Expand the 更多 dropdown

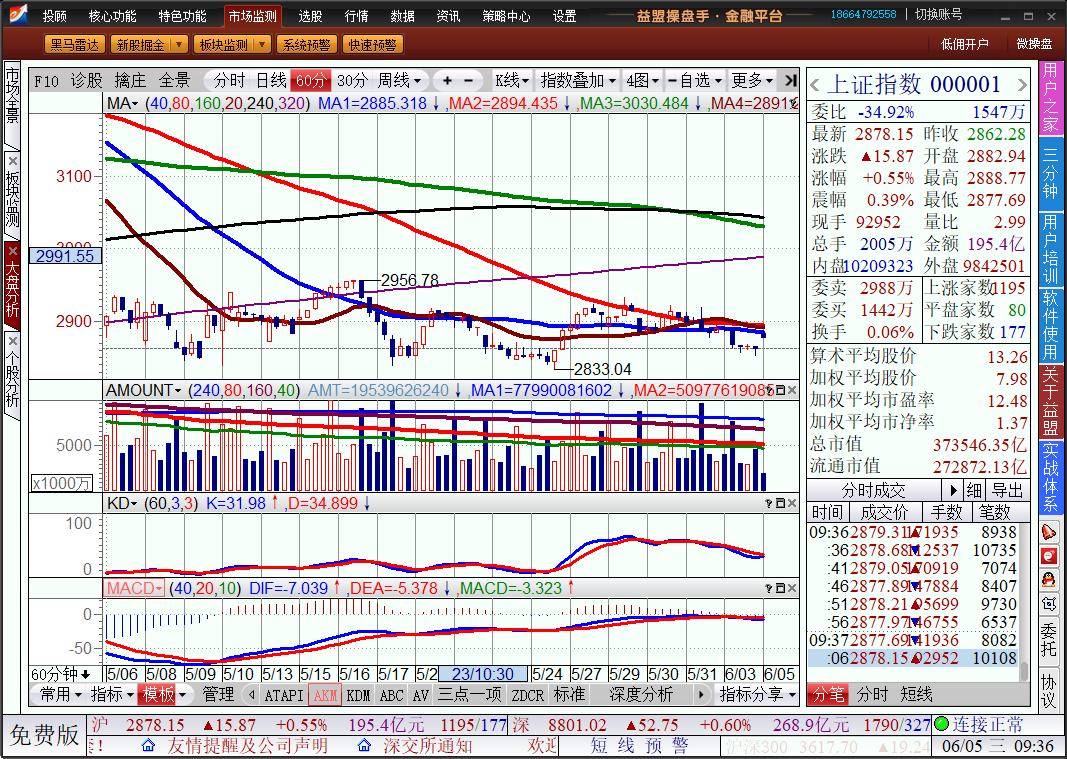753,81
